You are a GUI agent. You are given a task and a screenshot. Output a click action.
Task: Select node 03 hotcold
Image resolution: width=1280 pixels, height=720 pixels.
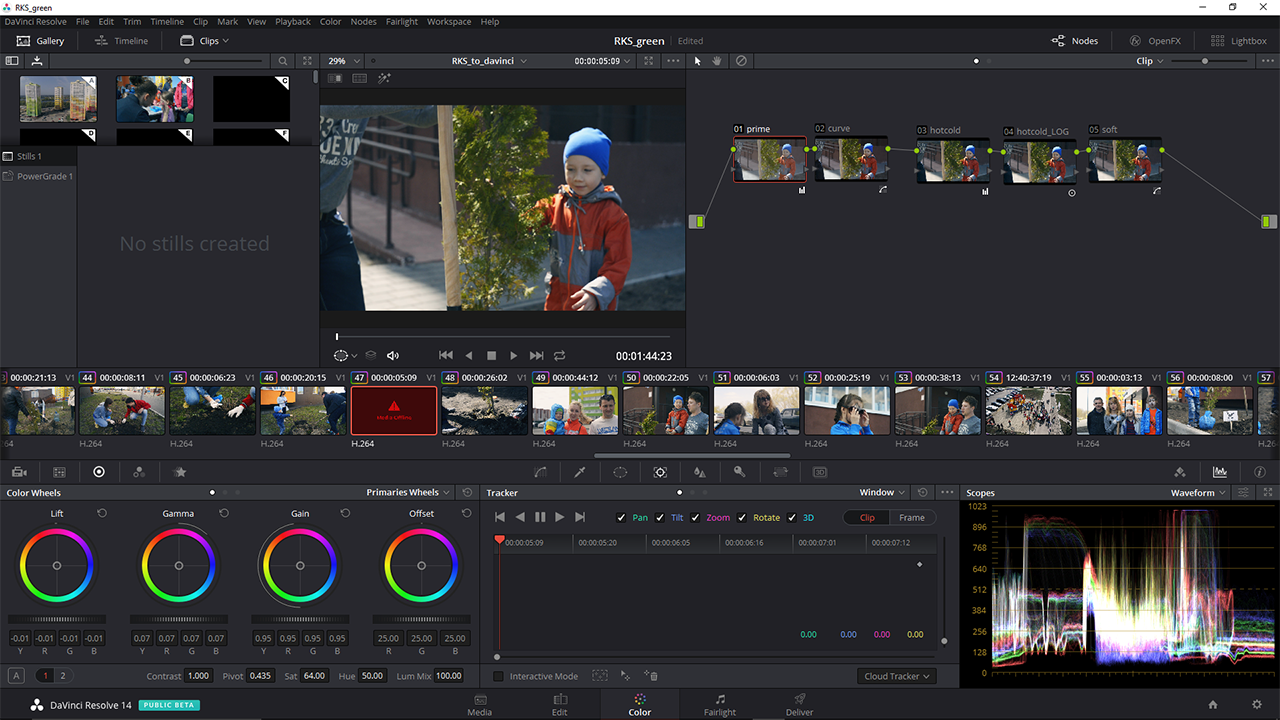pos(952,160)
